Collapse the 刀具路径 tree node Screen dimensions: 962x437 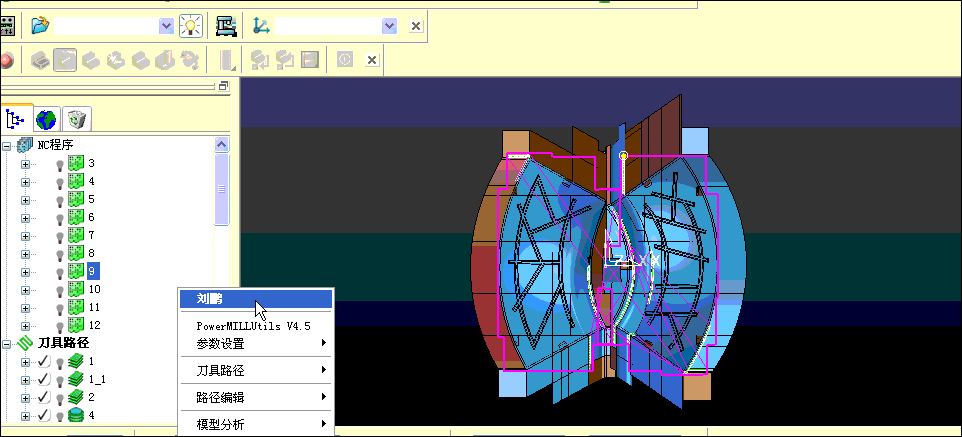[x=7, y=344]
